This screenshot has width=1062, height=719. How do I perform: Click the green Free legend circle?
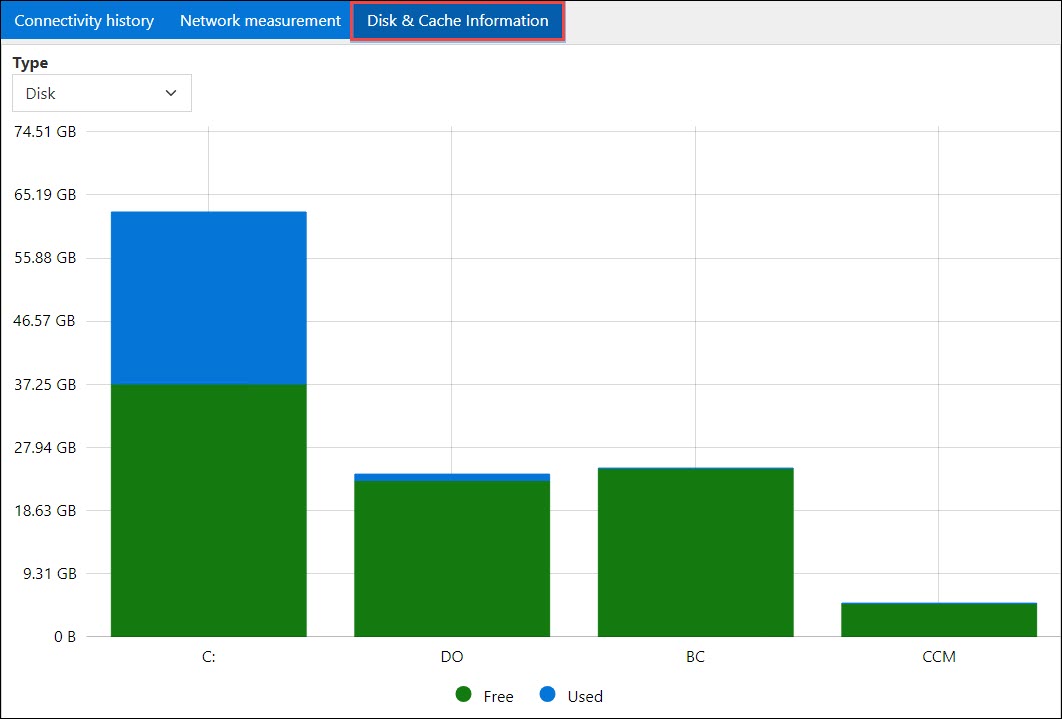tap(463, 695)
